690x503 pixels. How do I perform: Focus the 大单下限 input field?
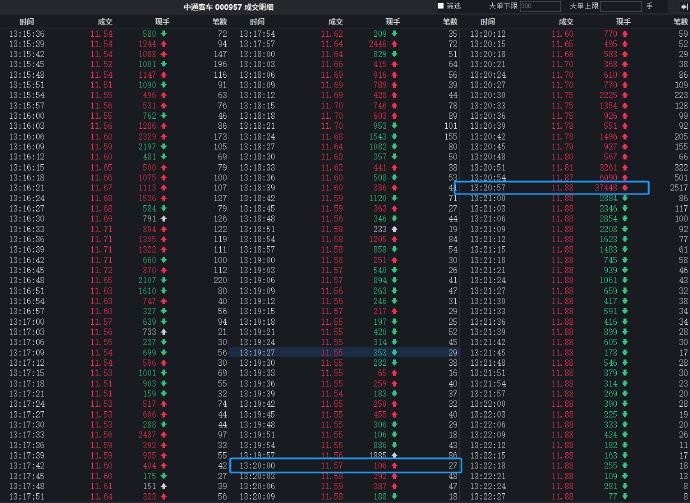(x=540, y=6)
